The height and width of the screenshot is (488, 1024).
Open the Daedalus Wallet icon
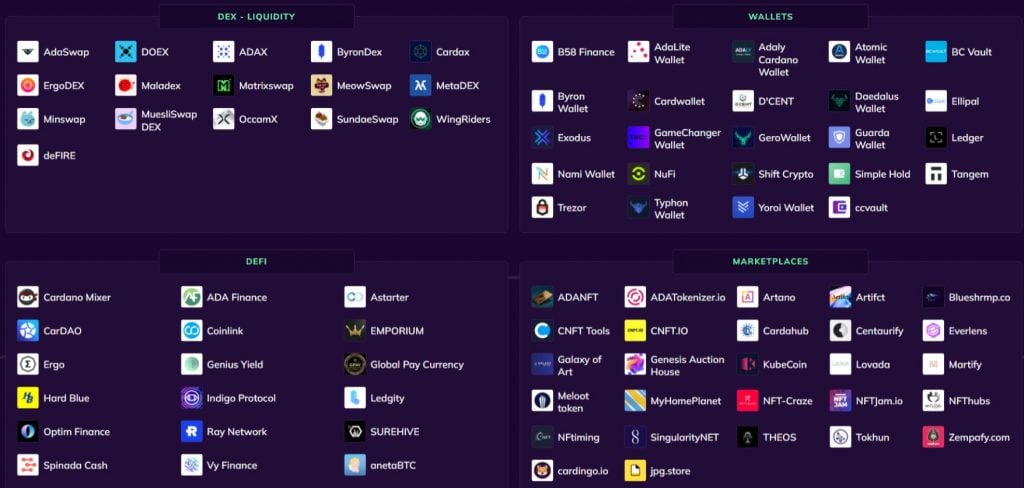(840, 101)
